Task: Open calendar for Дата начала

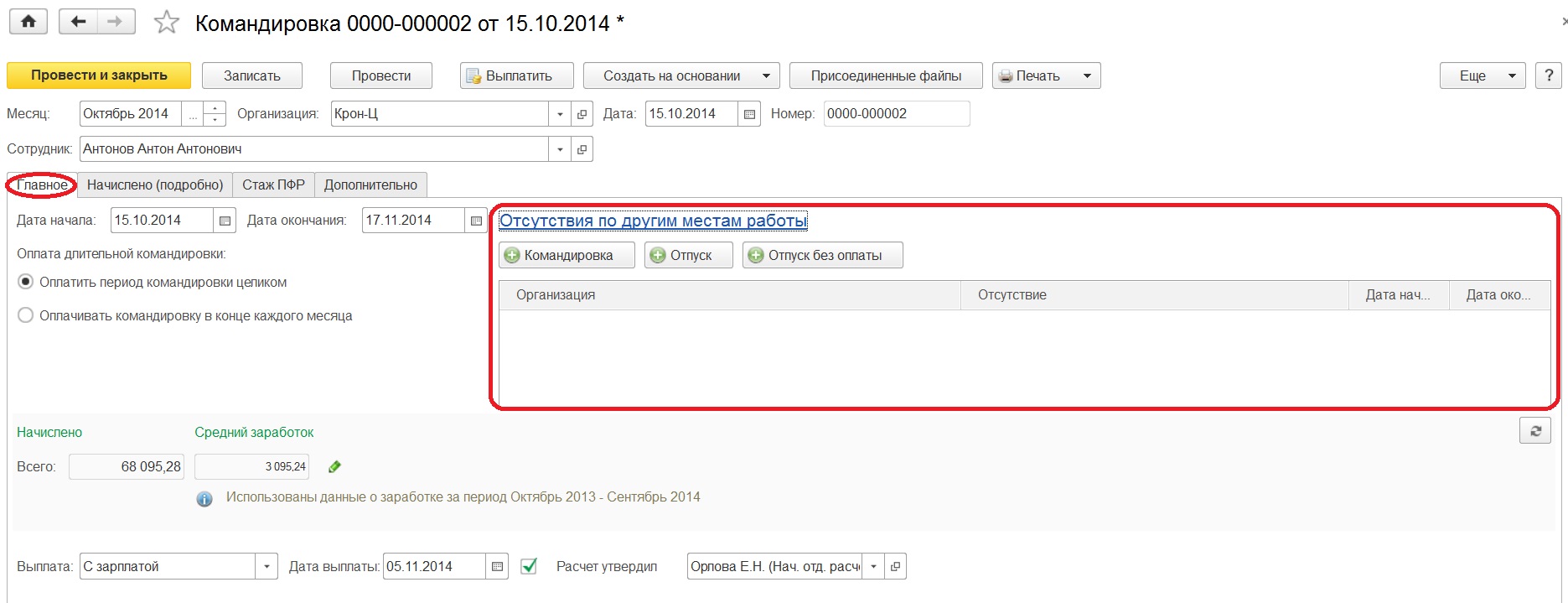Action: (225, 221)
